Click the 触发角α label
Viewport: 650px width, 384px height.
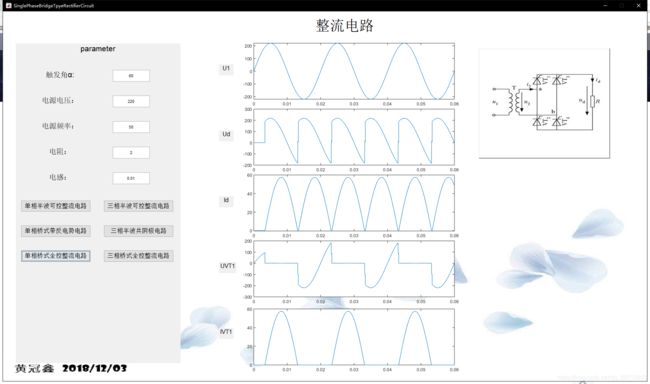(60, 75)
